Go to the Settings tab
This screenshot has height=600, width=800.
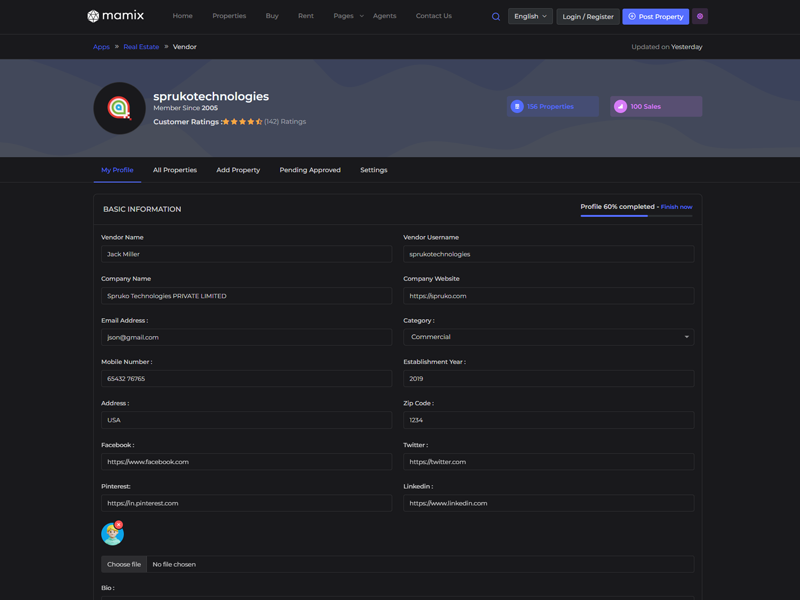click(374, 170)
